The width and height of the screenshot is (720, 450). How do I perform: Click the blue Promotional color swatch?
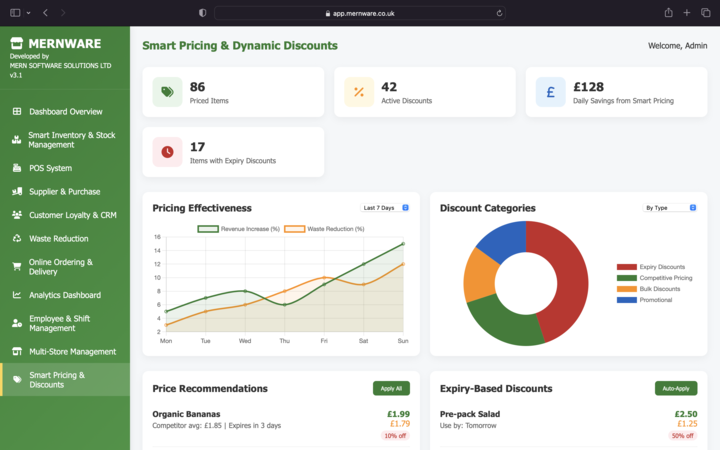point(626,300)
